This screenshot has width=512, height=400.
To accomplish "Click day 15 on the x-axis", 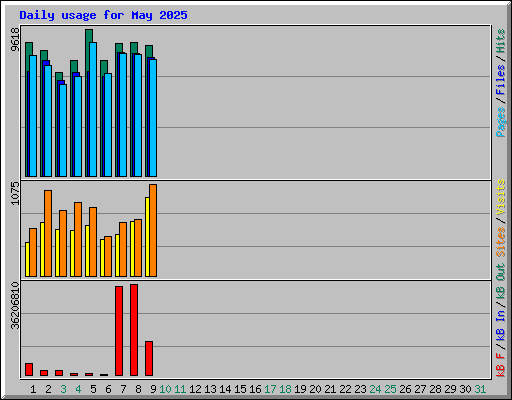I will click(x=240, y=389).
